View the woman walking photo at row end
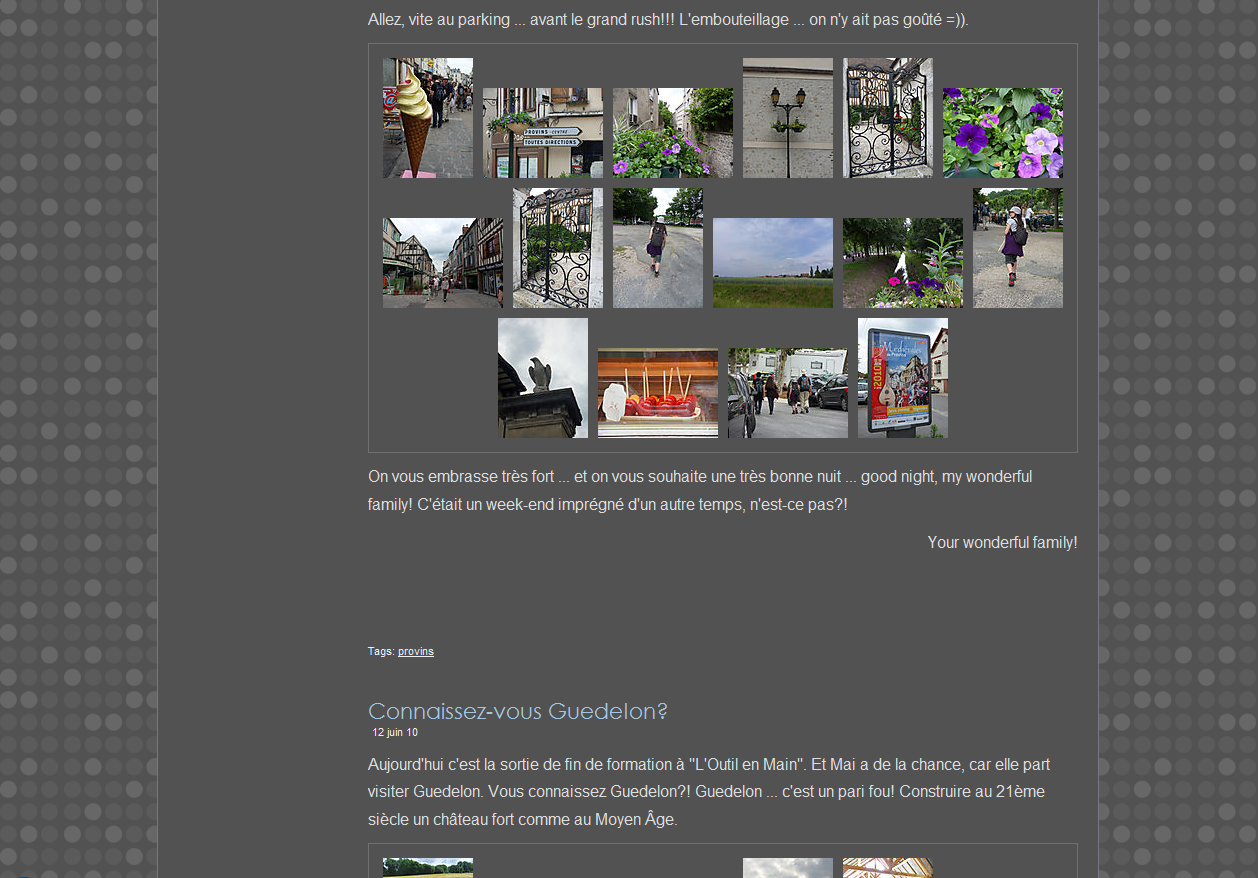Viewport: 1258px width, 878px height. coord(1017,248)
